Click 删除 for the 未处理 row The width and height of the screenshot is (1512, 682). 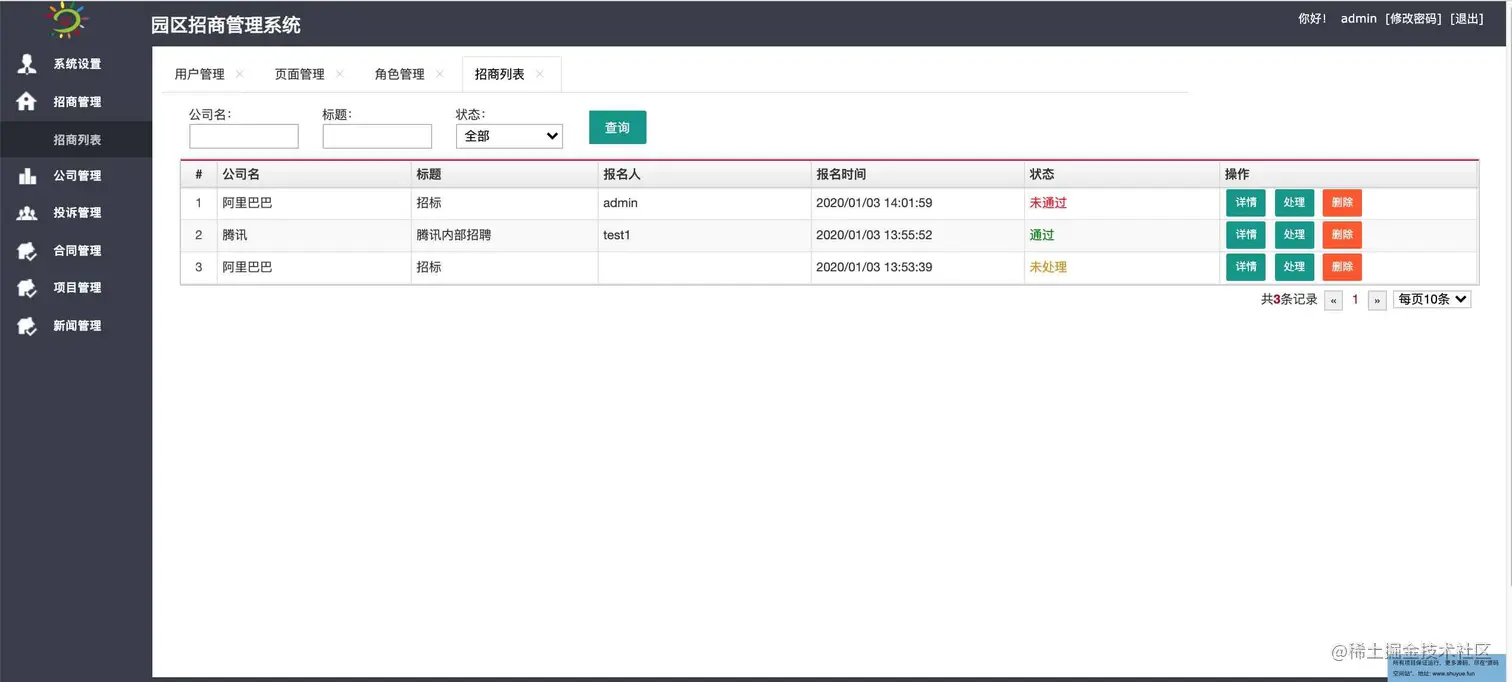coord(1342,267)
